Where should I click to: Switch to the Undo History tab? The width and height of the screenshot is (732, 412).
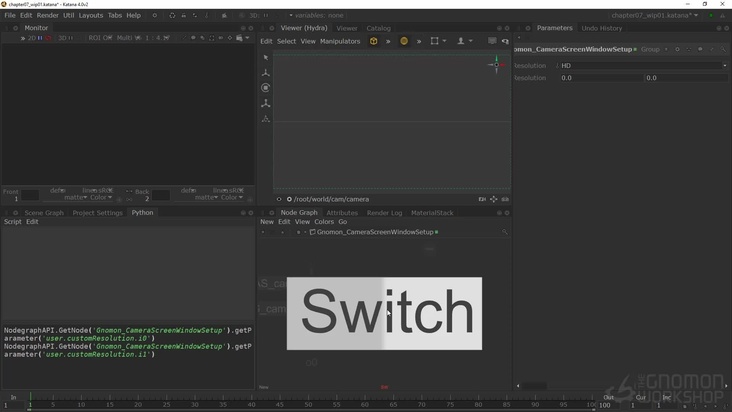[602, 28]
